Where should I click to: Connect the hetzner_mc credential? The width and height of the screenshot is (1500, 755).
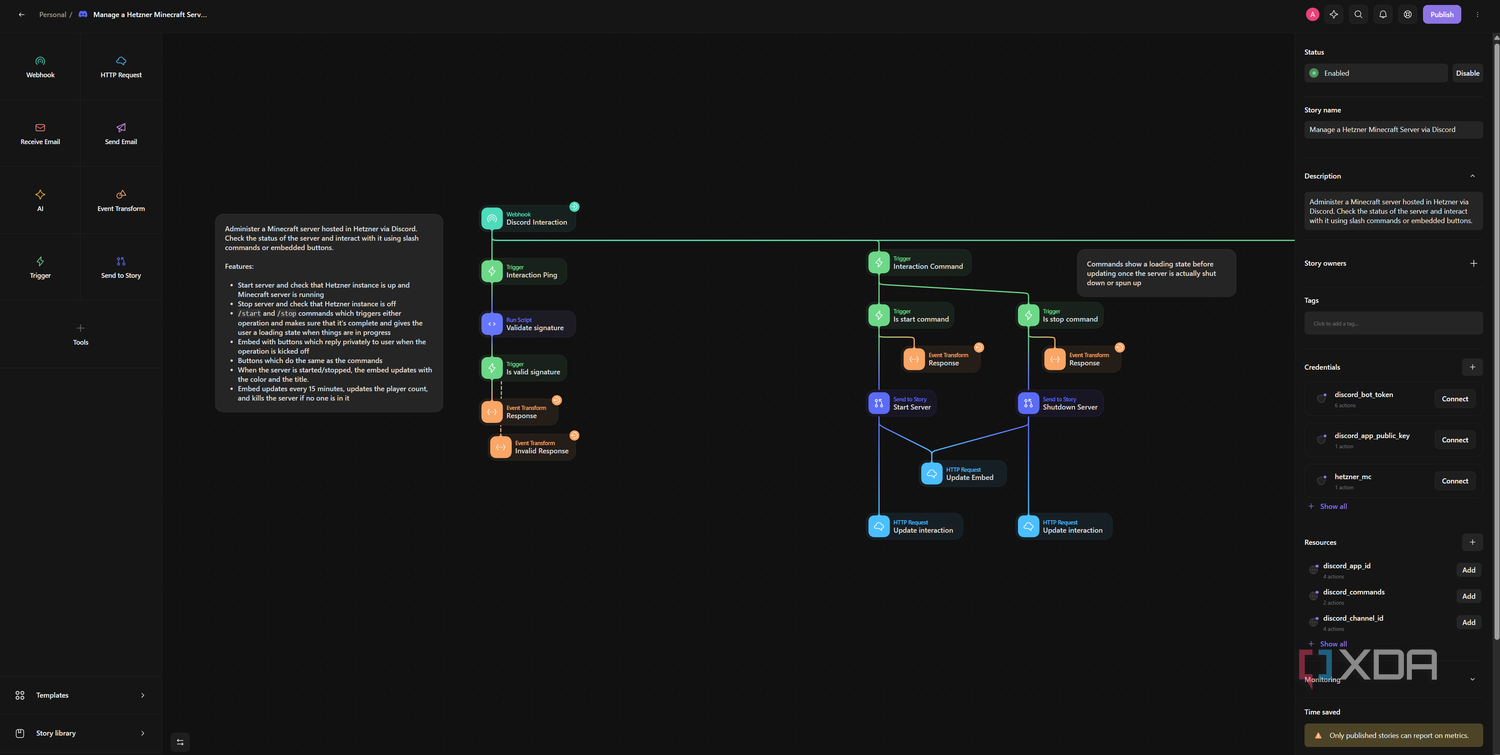pos(1455,481)
